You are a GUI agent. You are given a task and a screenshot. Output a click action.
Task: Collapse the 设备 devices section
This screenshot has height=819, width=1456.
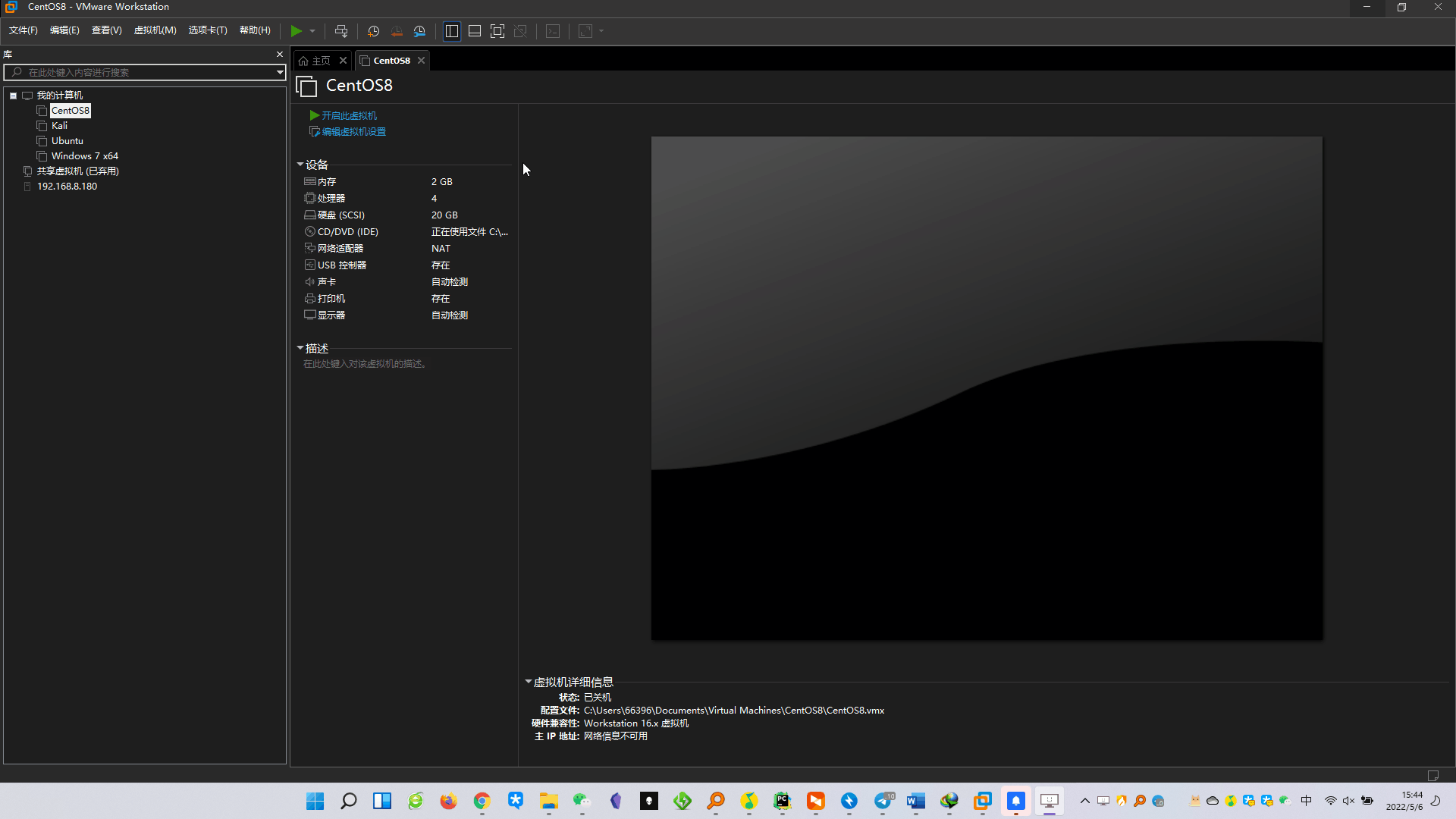300,165
